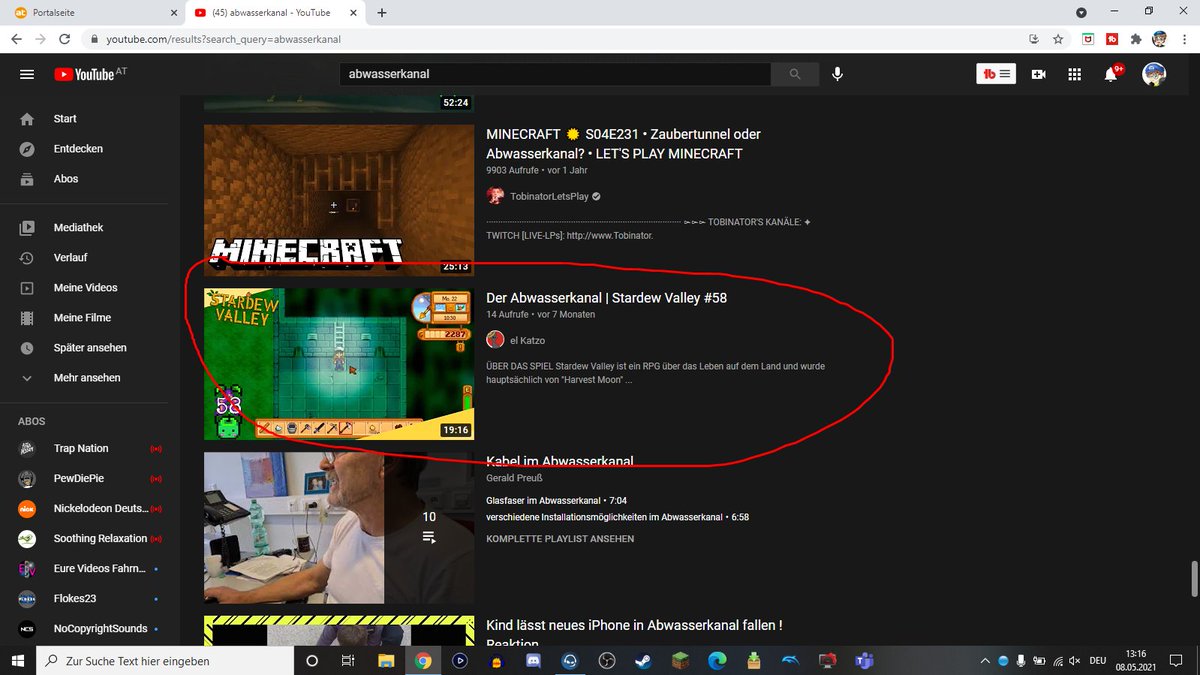Reload the page
This screenshot has width=1200, height=675.
(65, 39)
